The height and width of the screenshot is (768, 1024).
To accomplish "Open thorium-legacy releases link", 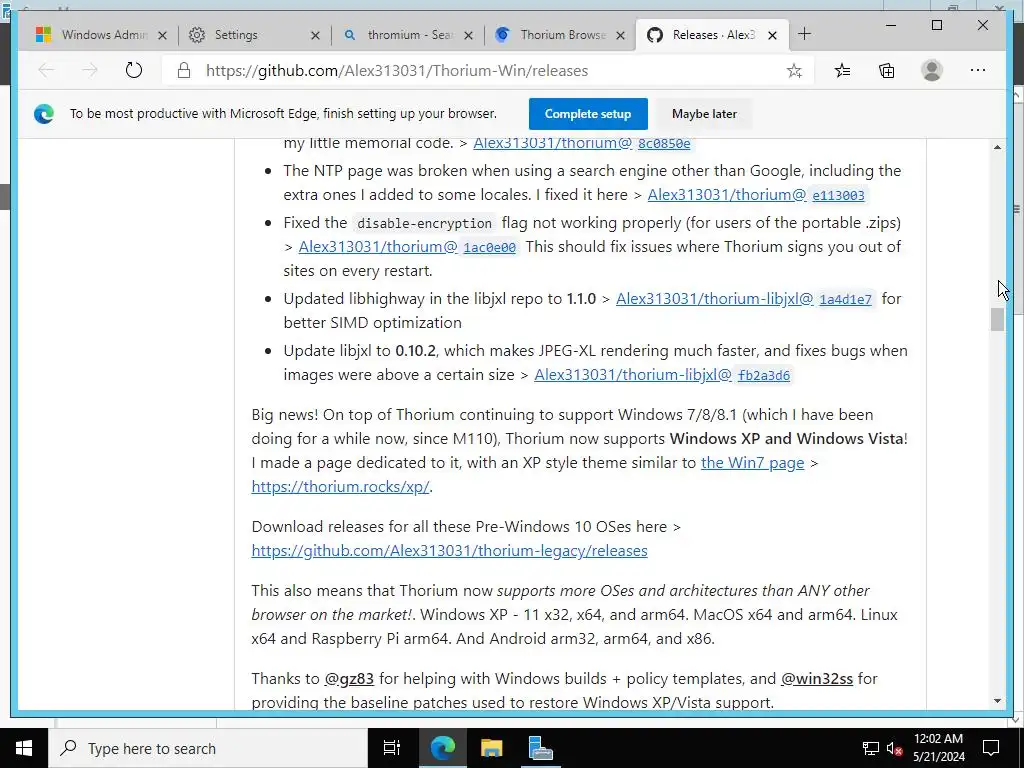I will point(449,551).
